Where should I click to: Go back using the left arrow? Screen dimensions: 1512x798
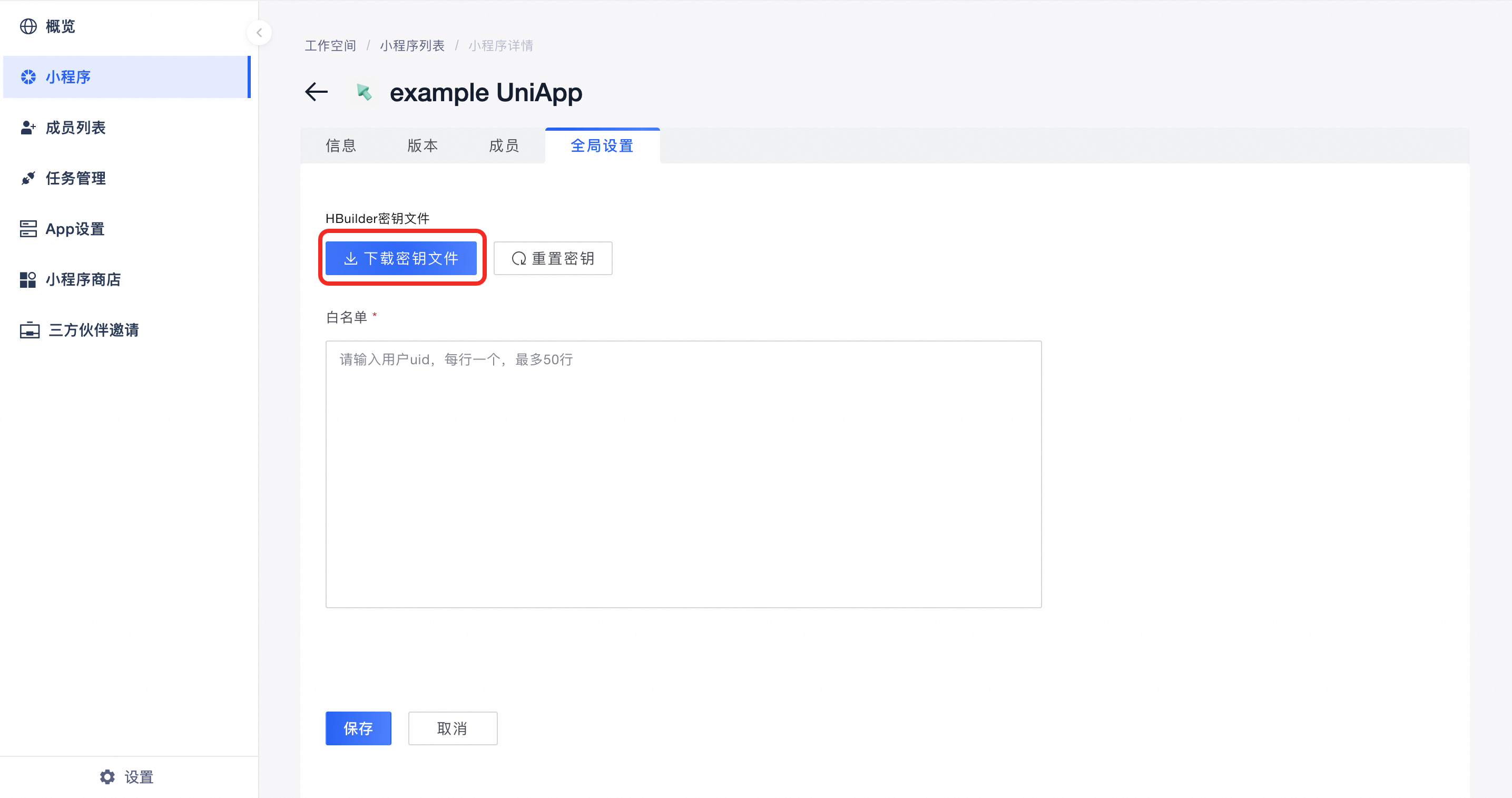tap(317, 92)
